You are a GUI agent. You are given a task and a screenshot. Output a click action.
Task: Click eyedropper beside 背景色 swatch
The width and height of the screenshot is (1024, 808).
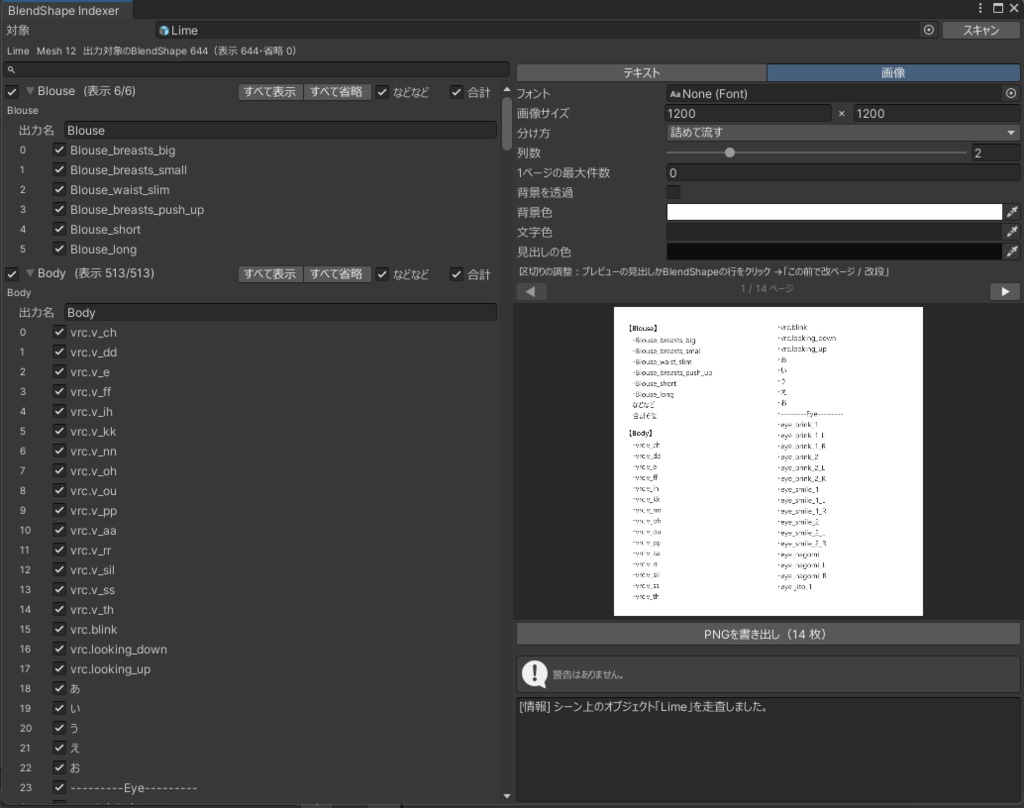pyautogui.click(x=1012, y=212)
